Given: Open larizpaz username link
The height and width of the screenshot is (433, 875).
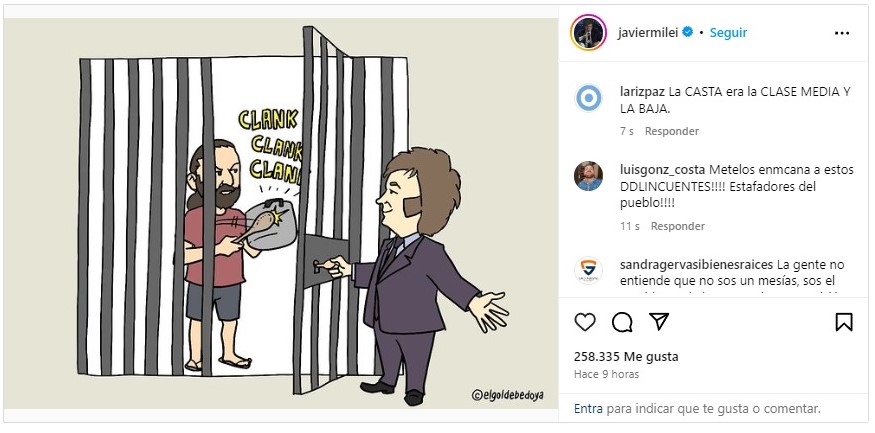Looking at the screenshot, I should tap(642, 92).
